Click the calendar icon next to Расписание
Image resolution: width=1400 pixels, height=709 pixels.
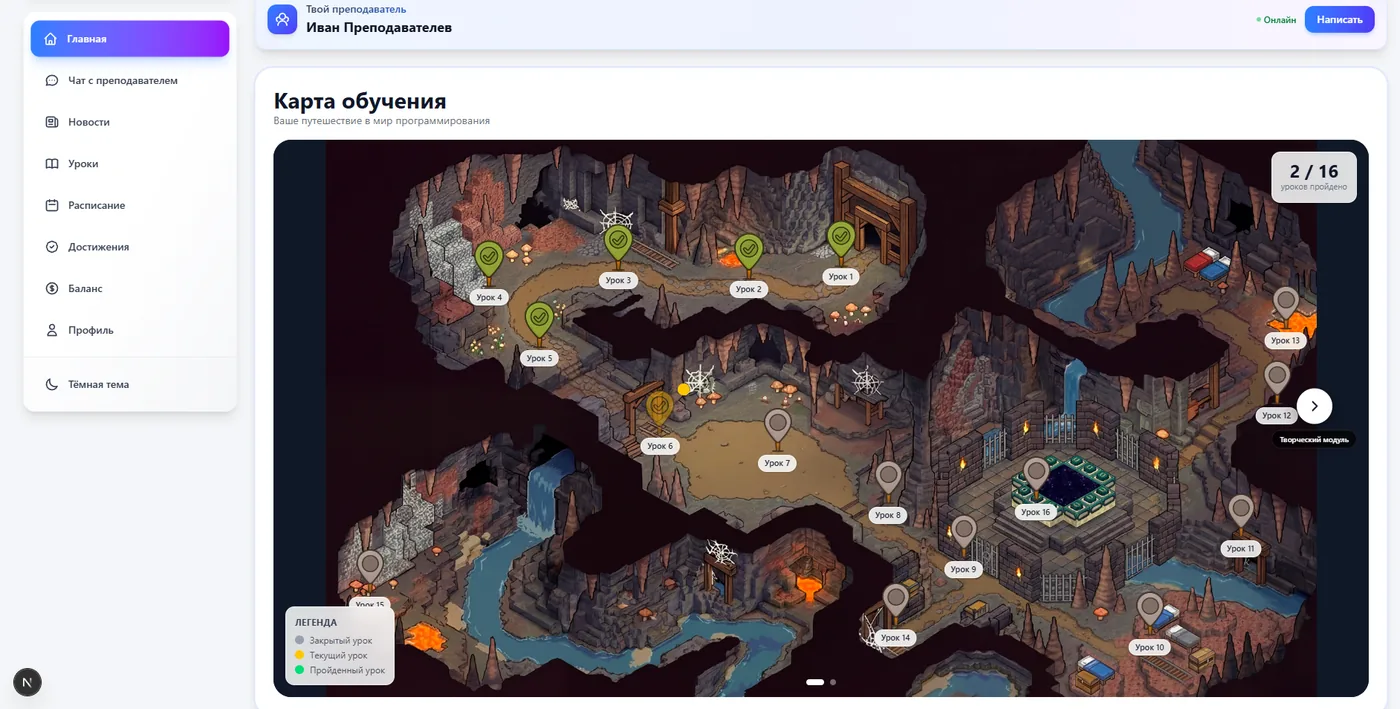[52, 206]
